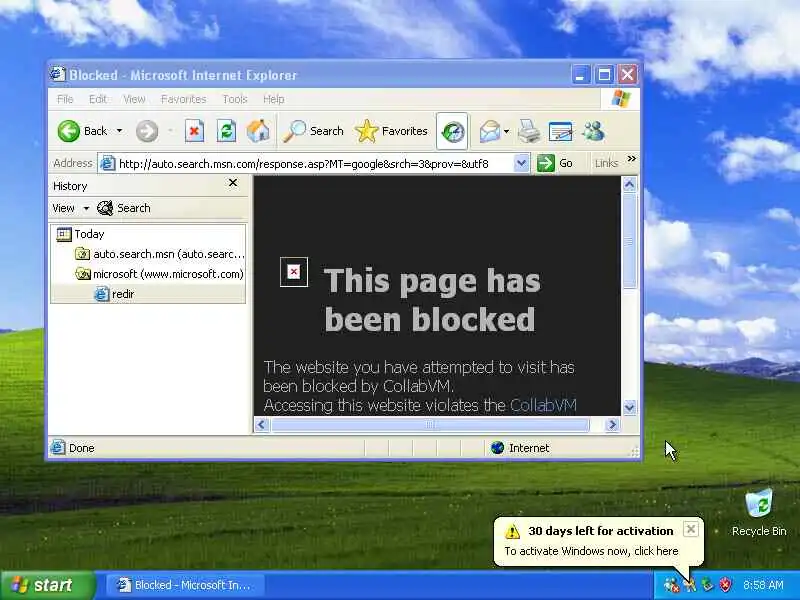The width and height of the screenshot is (800, 600).
Task: Click the horizontal scrollbar left arrow
Action: coord(262,424)
